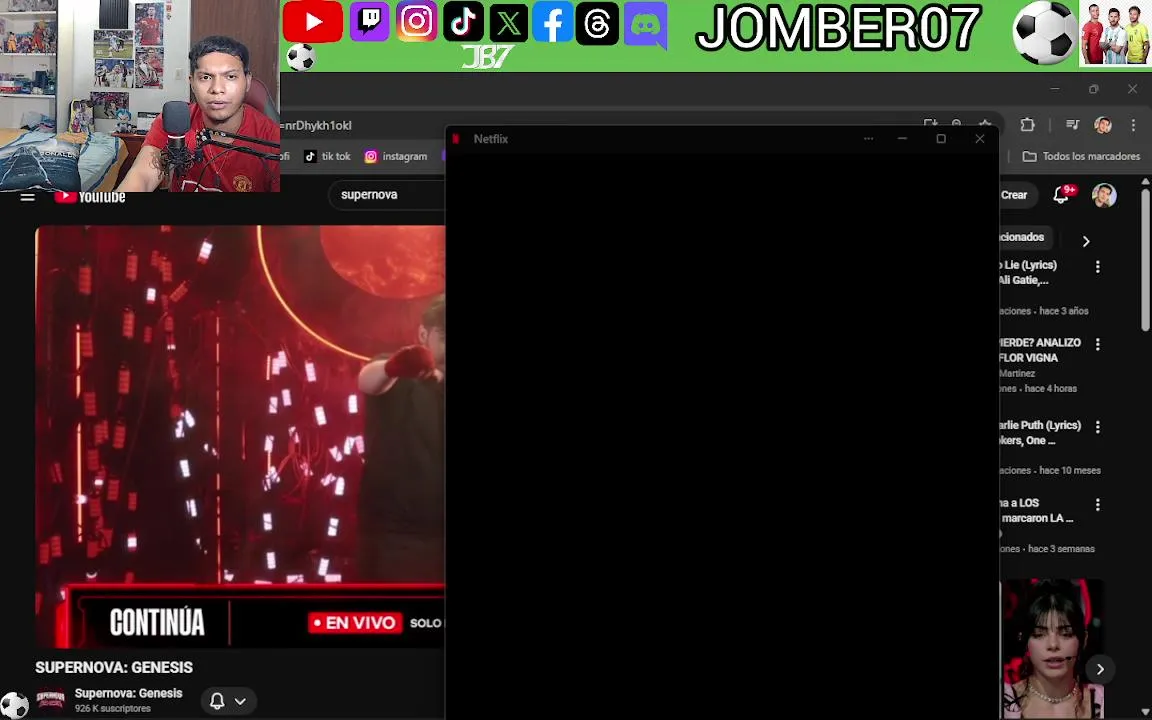The width and height of the screenshot is (1152, 720).
Task: Open options menu for the FLOR VIGNA video
Action: tap(1098, 344)
